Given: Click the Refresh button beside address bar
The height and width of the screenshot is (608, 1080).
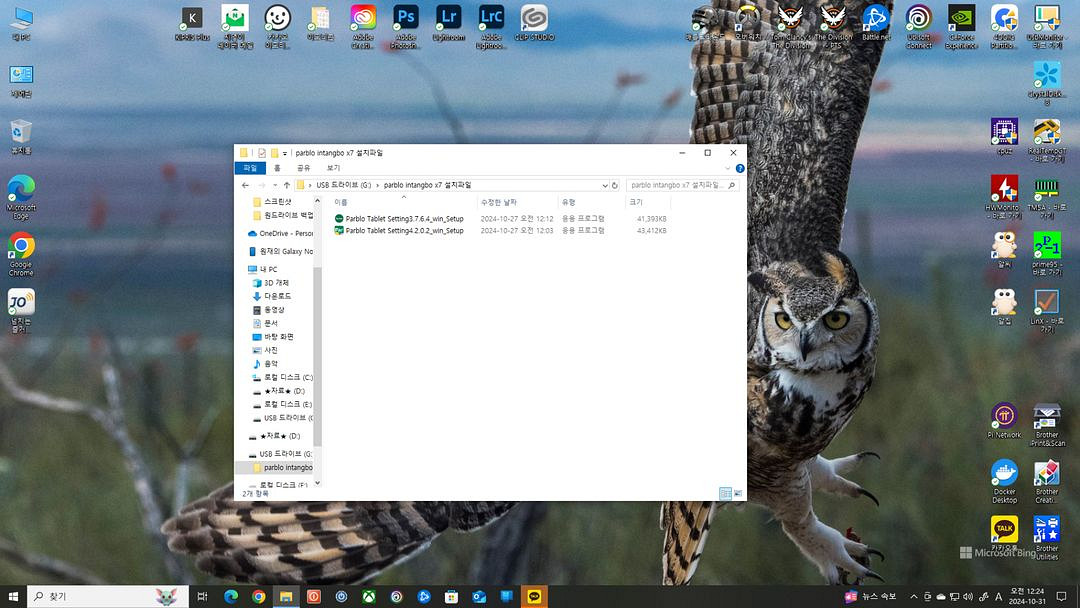Looking at the screenshot, I should coord(614,185).
